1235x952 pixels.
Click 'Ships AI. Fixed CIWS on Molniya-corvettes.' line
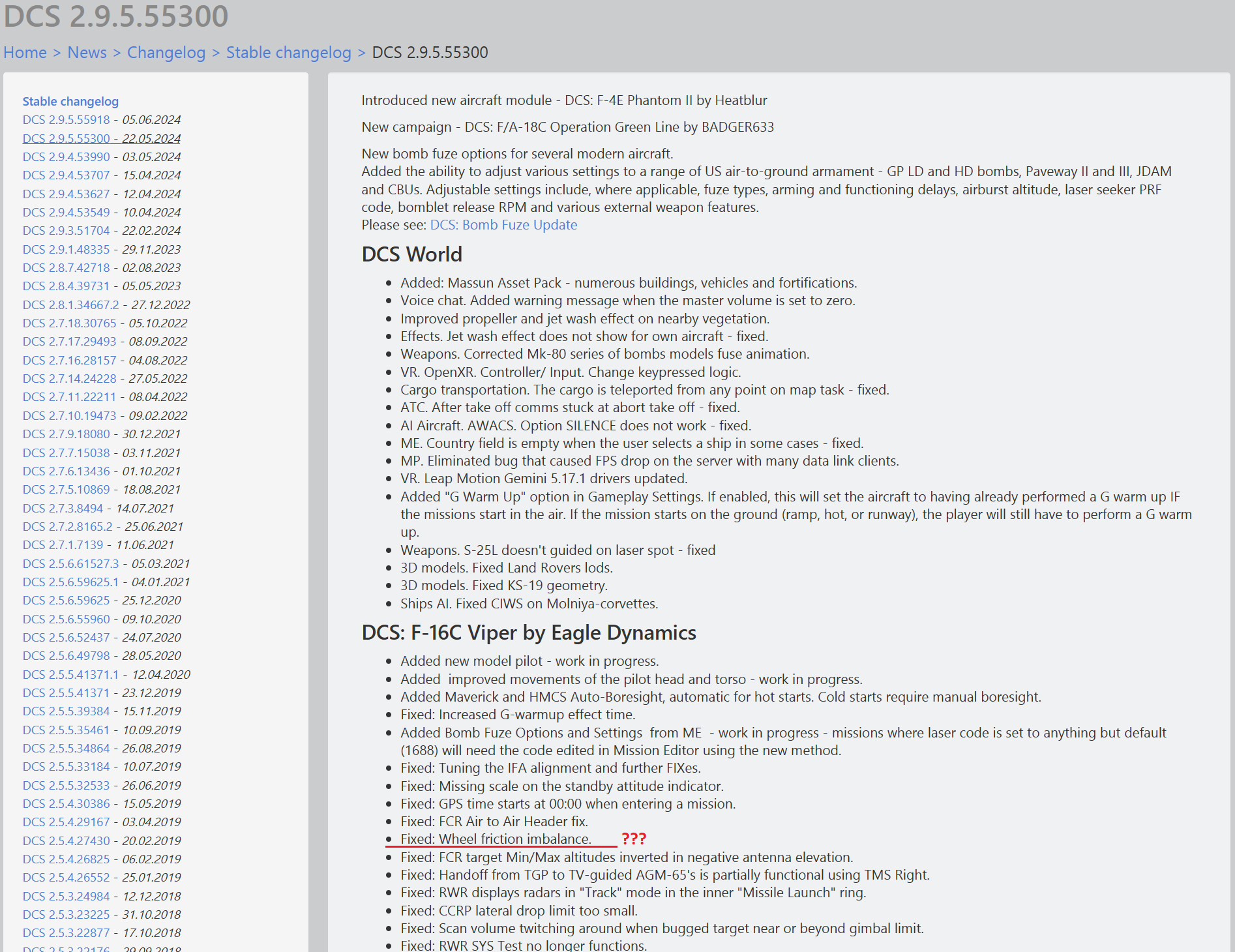529,604
